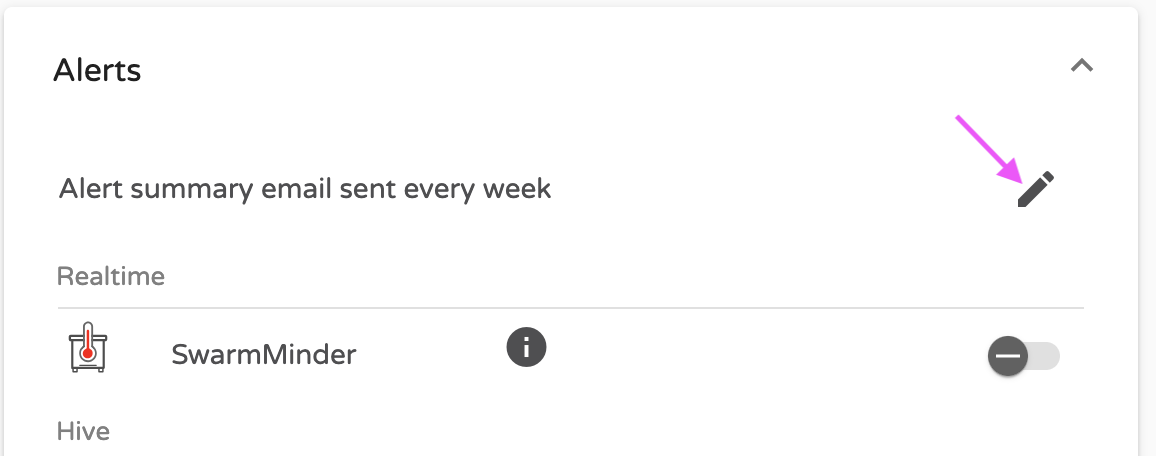
Task: Click the minus knob on SwarmMinder switch
Action: 1008,357
